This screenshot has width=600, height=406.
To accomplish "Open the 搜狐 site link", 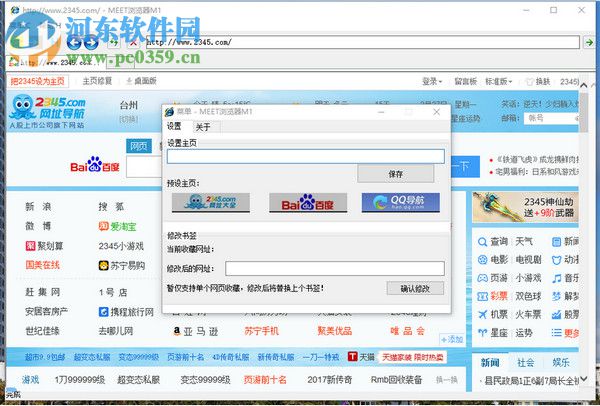I will 111,207.
